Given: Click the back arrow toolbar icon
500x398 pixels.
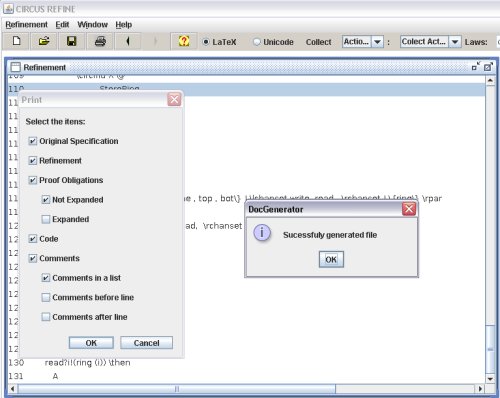Looking at the screenshot, I should click(128, 41).
